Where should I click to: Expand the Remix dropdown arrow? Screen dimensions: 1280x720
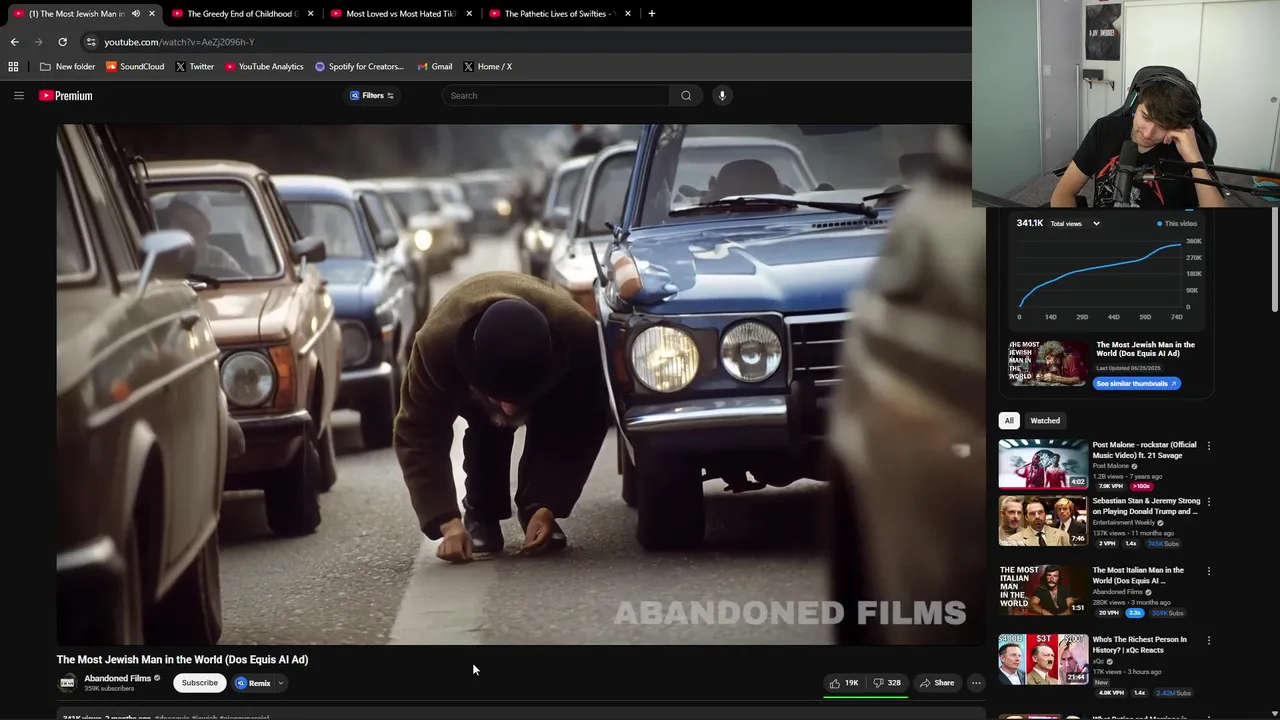tap(281, 683)
